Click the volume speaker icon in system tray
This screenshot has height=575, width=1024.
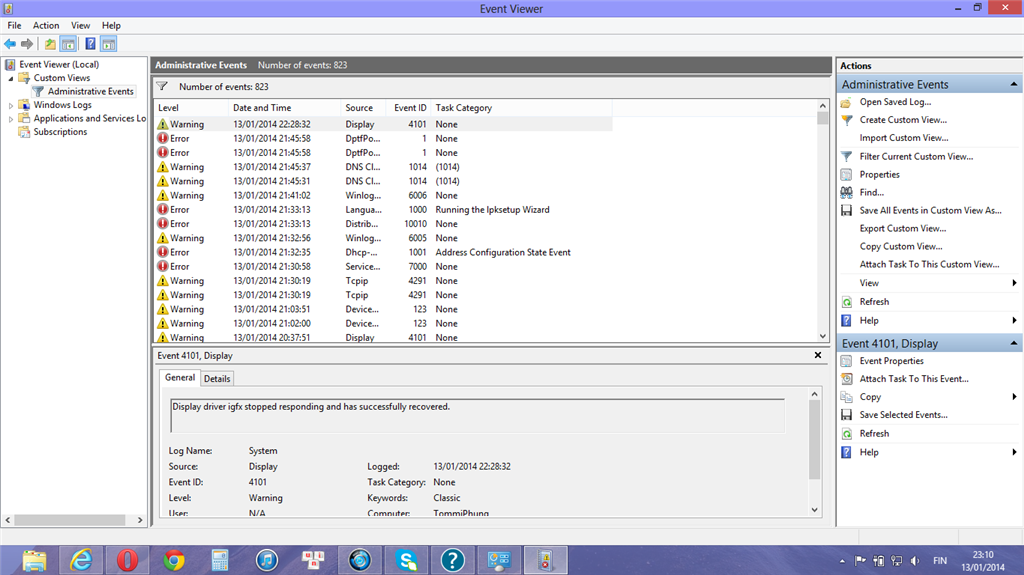coord(915,561)
